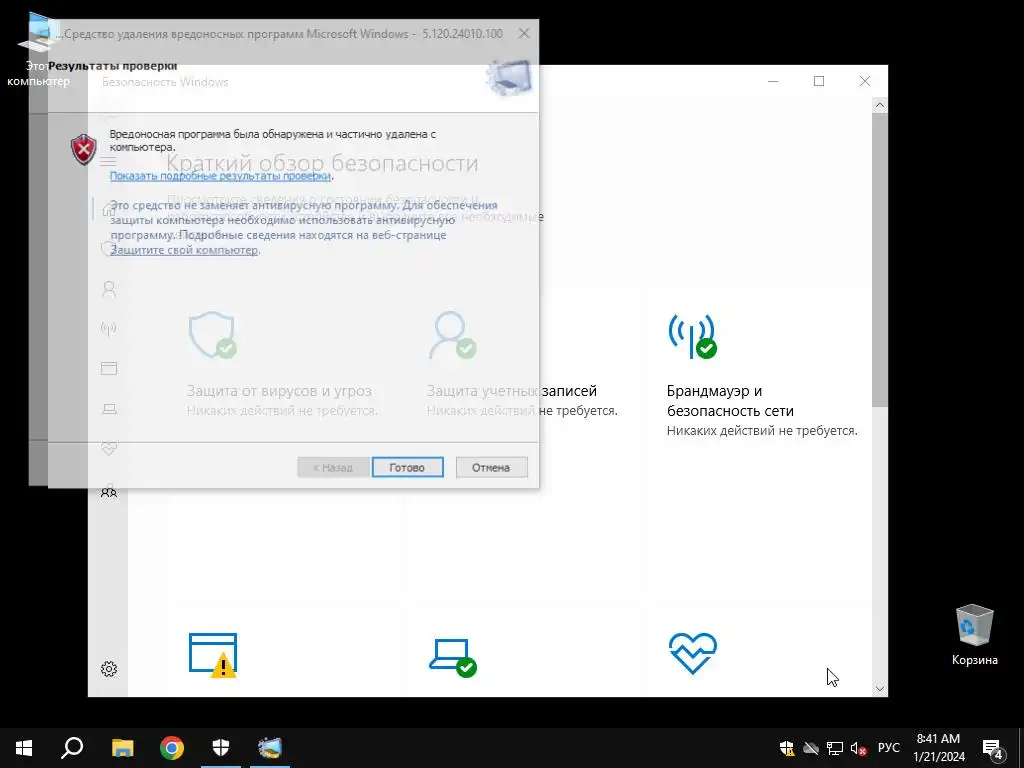
Task: Open the Windows Start menu
Action: [24, 748]
